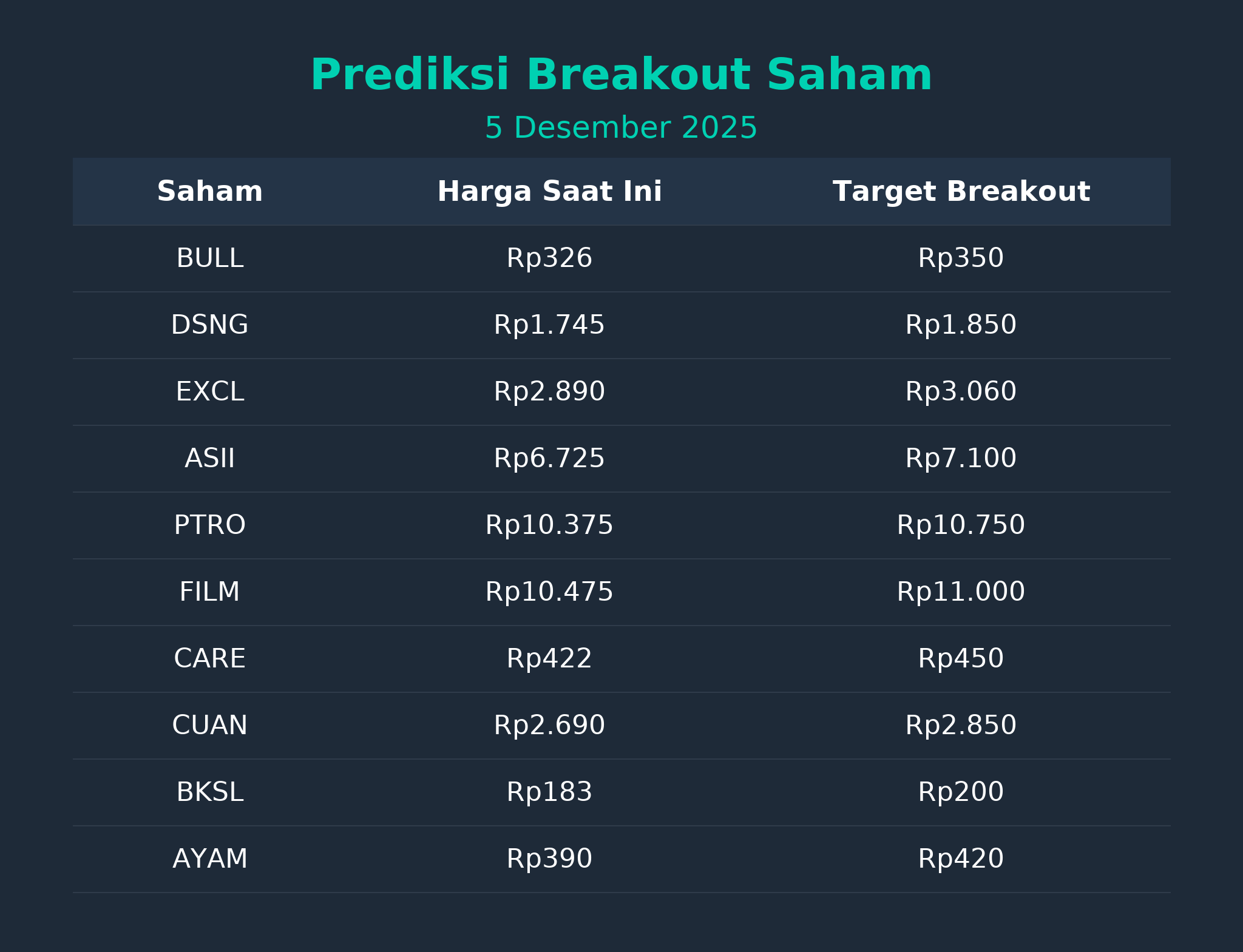Click the CARE stock ticker
This screenshot has width=1243, height=952.
[209, 659]
